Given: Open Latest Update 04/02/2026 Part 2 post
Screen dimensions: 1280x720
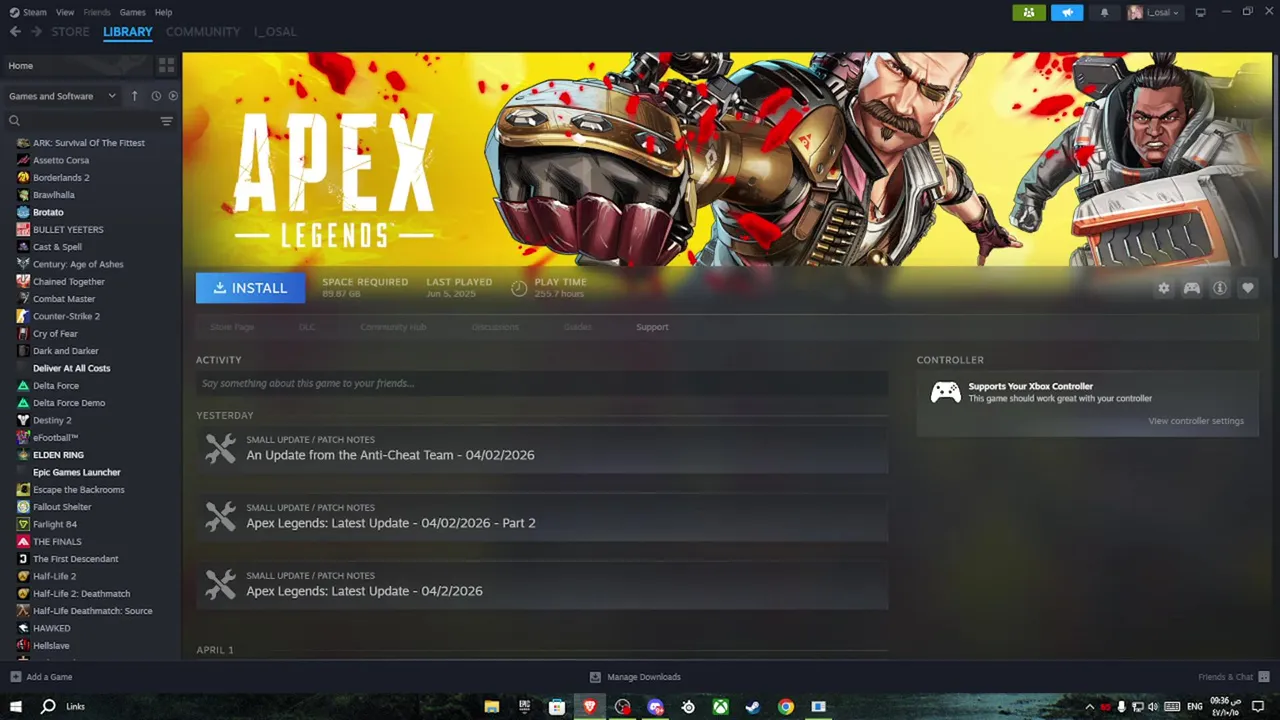Looking at the screenshot, I should 542,517.
